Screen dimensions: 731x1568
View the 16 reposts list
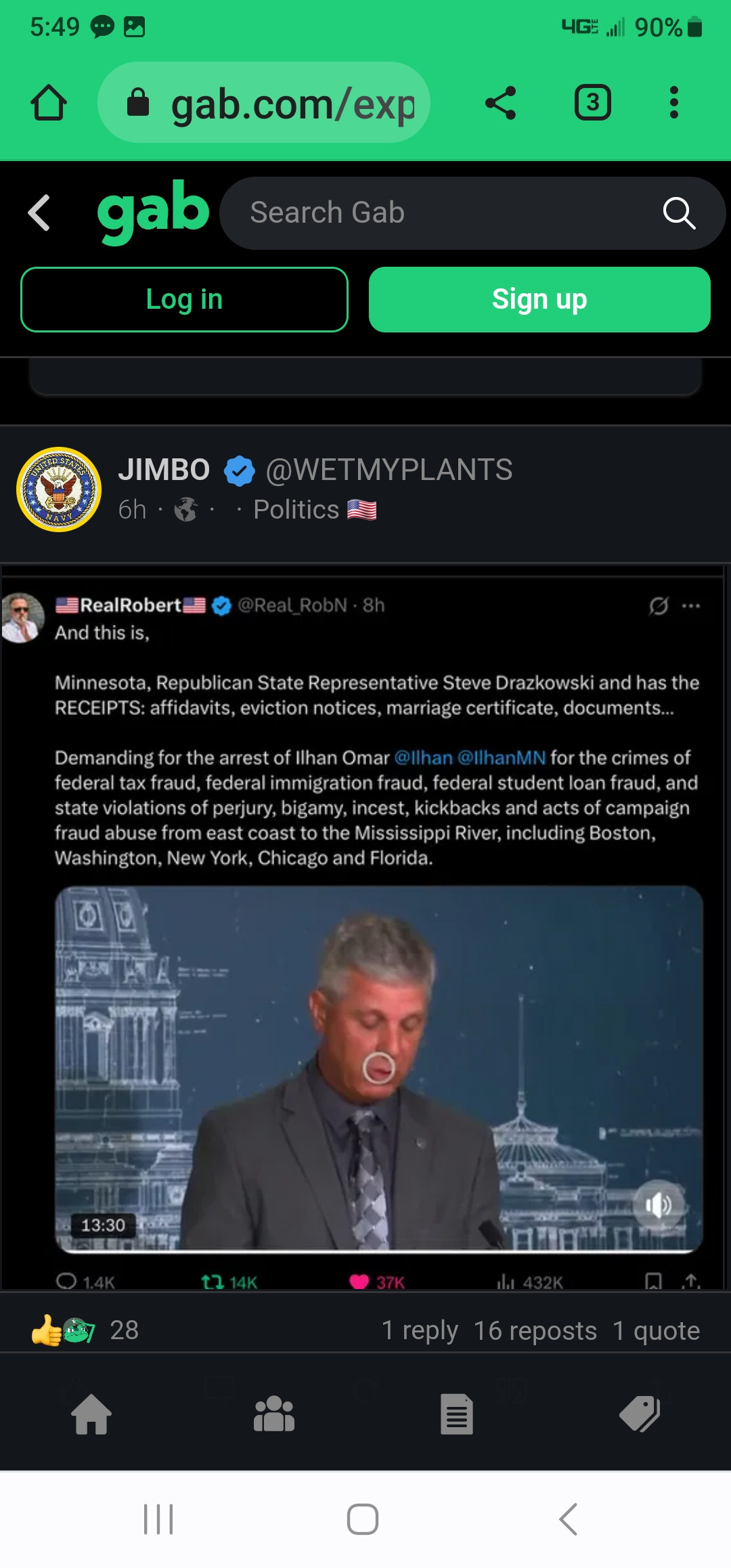[x=535, y=1330]
